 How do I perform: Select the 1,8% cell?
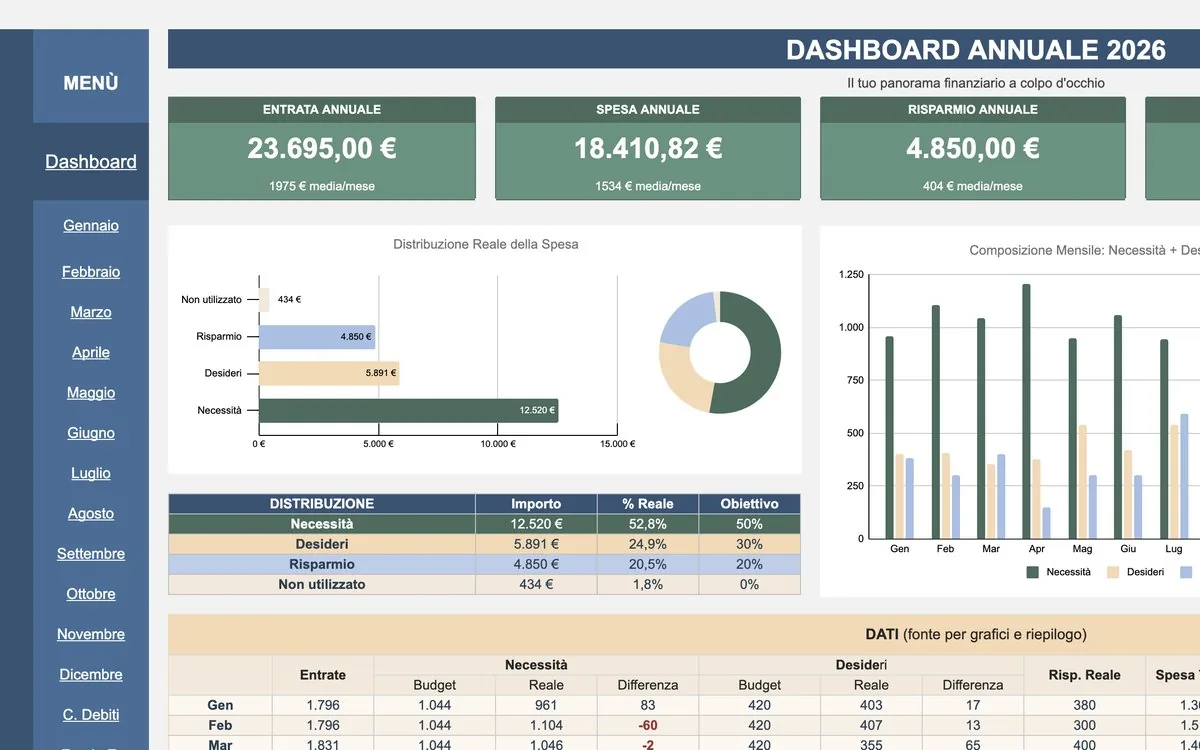pos(648,584)
